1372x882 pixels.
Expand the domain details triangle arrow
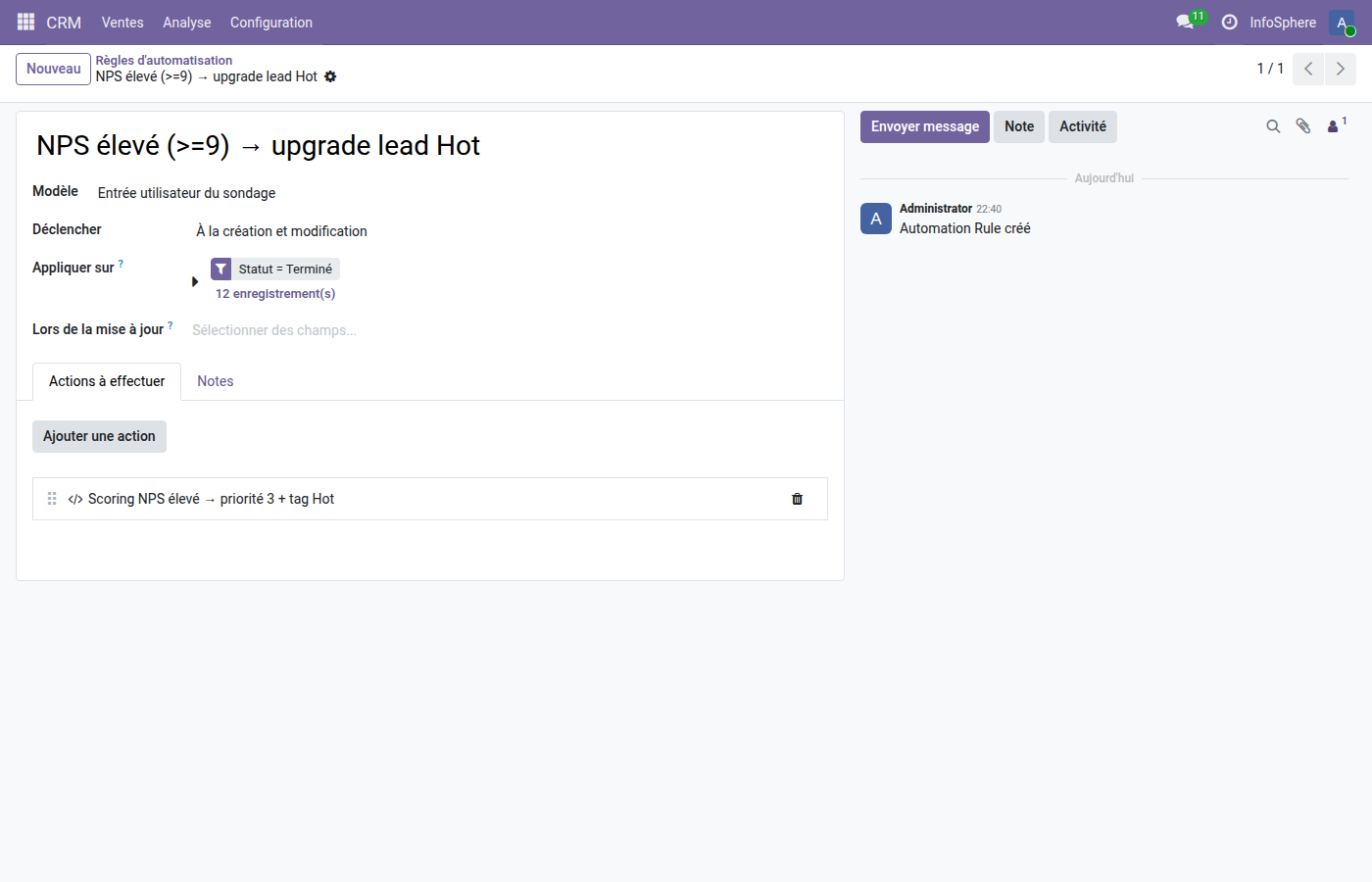click(x=195, y=280)
